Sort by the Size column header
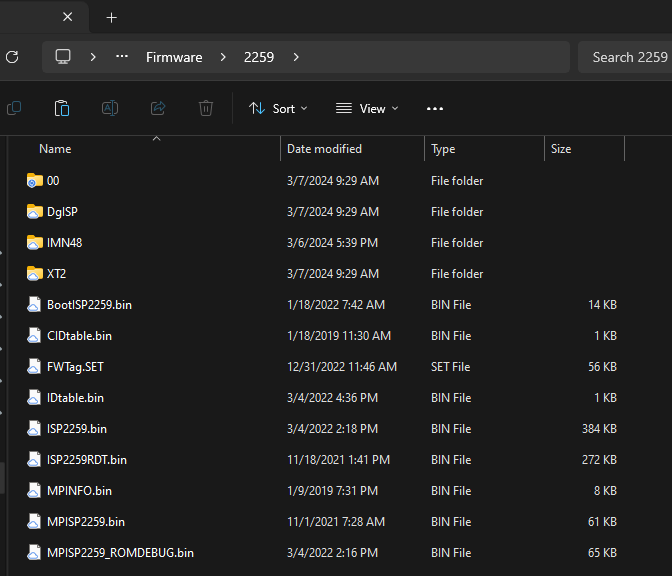 [x=561, y=149]
